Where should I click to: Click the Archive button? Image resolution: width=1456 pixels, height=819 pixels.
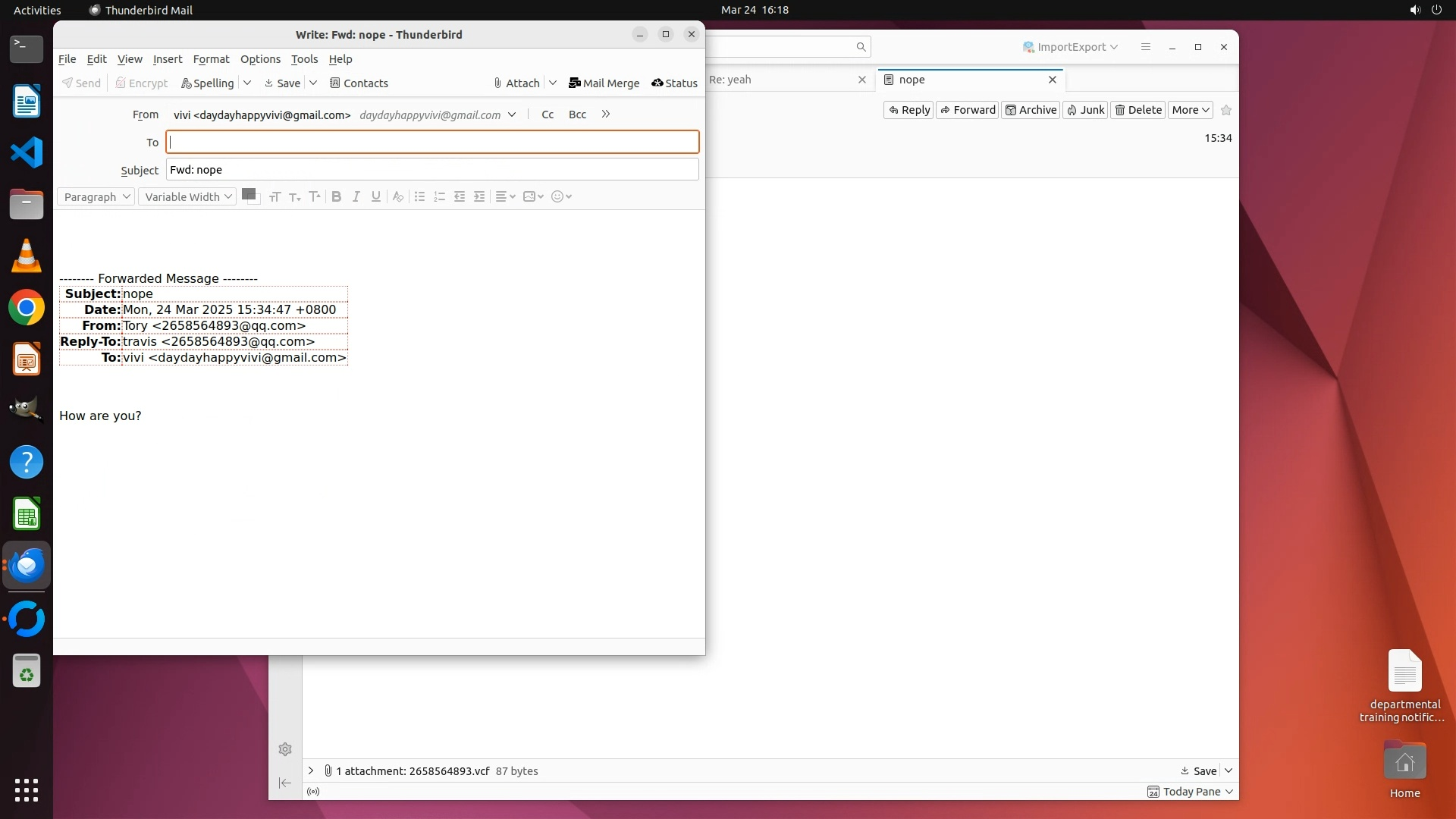pos(1031,110)
